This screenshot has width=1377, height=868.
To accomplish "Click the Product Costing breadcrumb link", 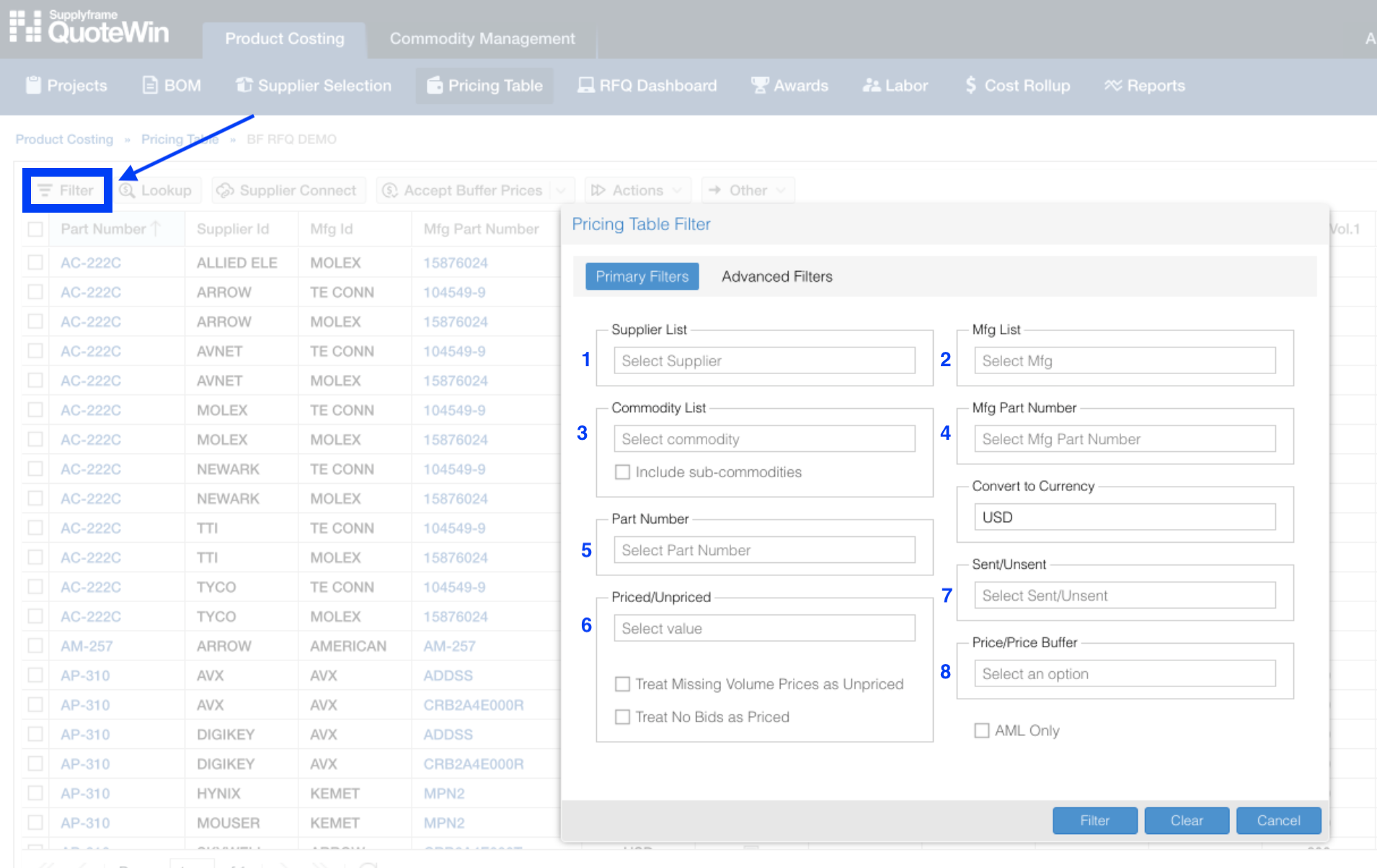I will (64, 139).
